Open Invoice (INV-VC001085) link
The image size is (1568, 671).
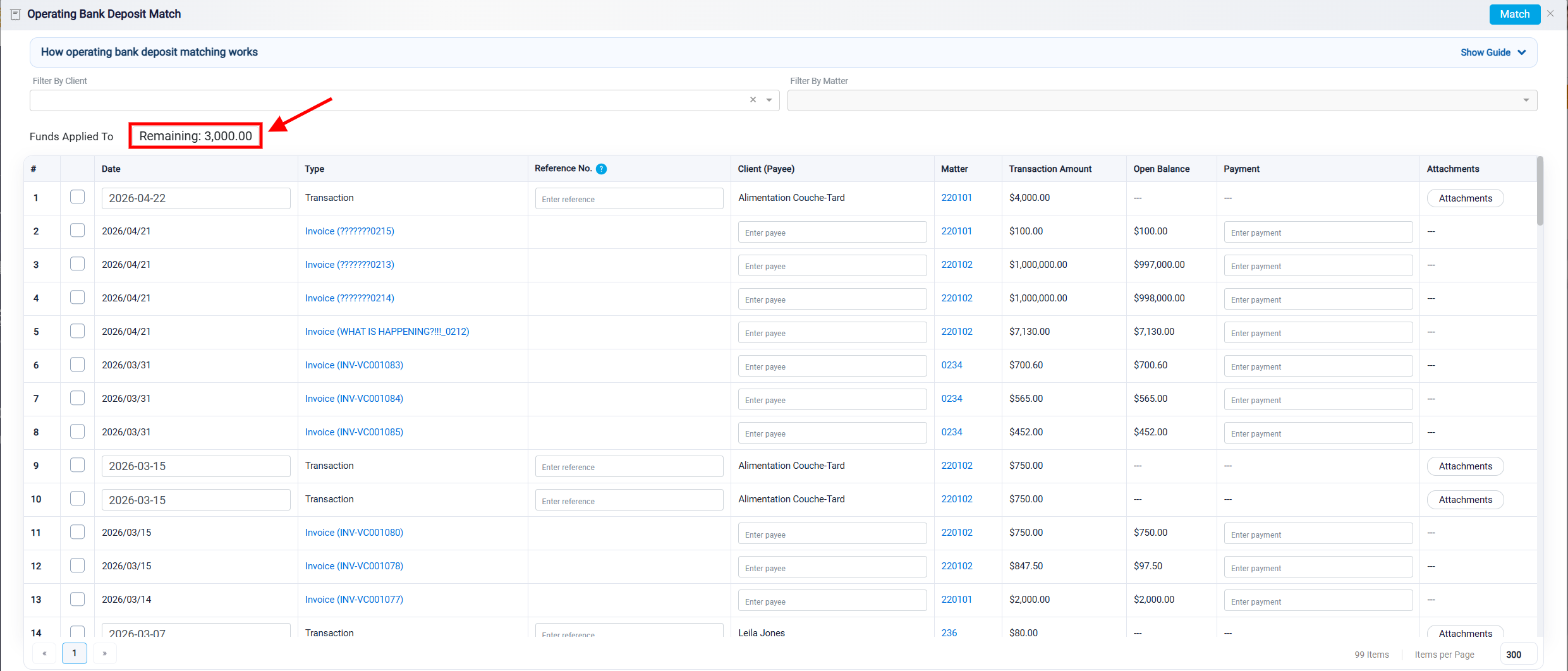(354, 432)
